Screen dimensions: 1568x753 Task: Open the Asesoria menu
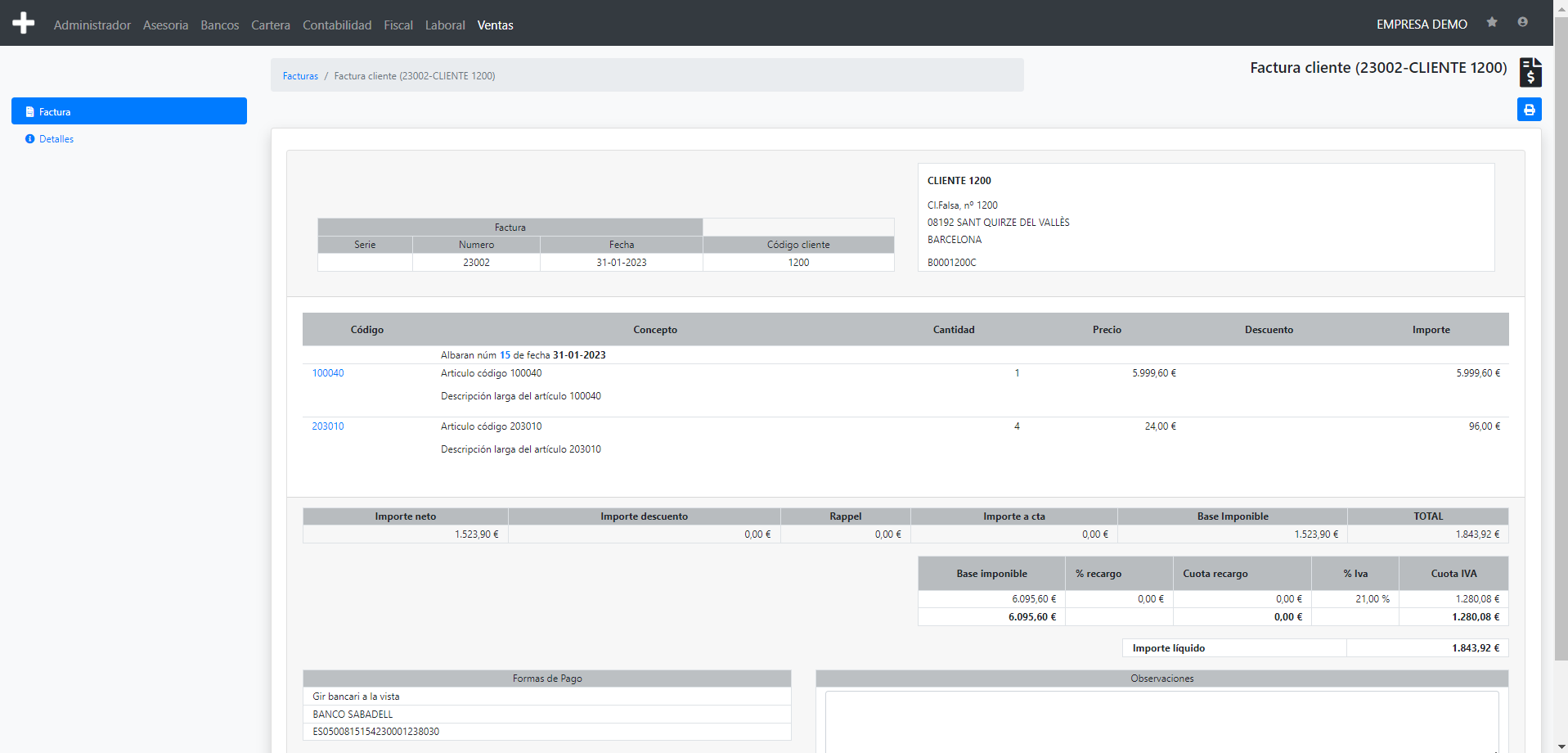[x=165, y=25]
